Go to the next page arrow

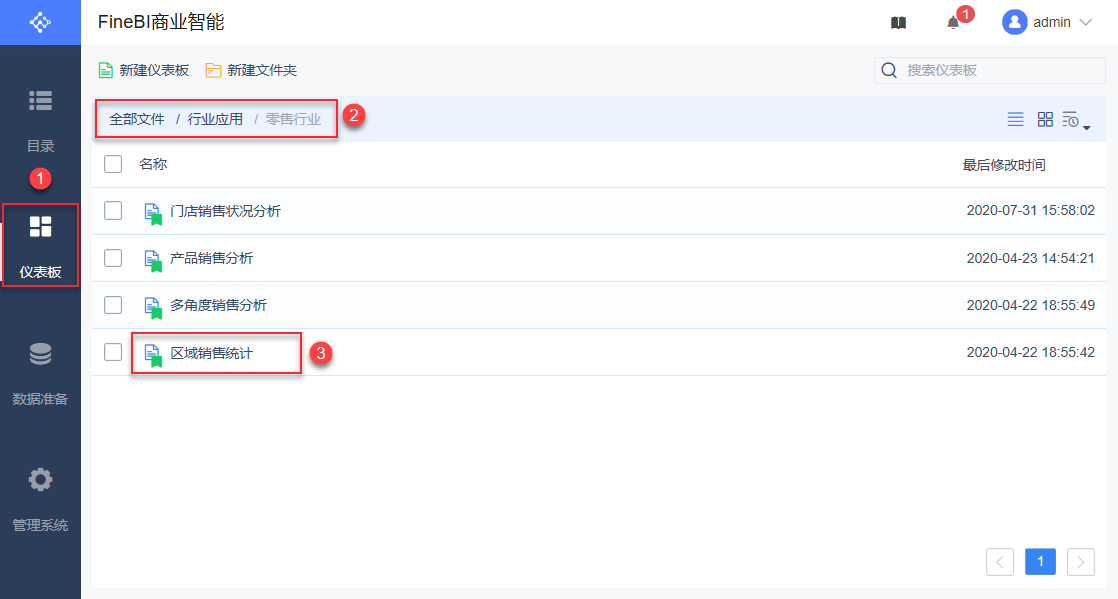point(1081,562)
